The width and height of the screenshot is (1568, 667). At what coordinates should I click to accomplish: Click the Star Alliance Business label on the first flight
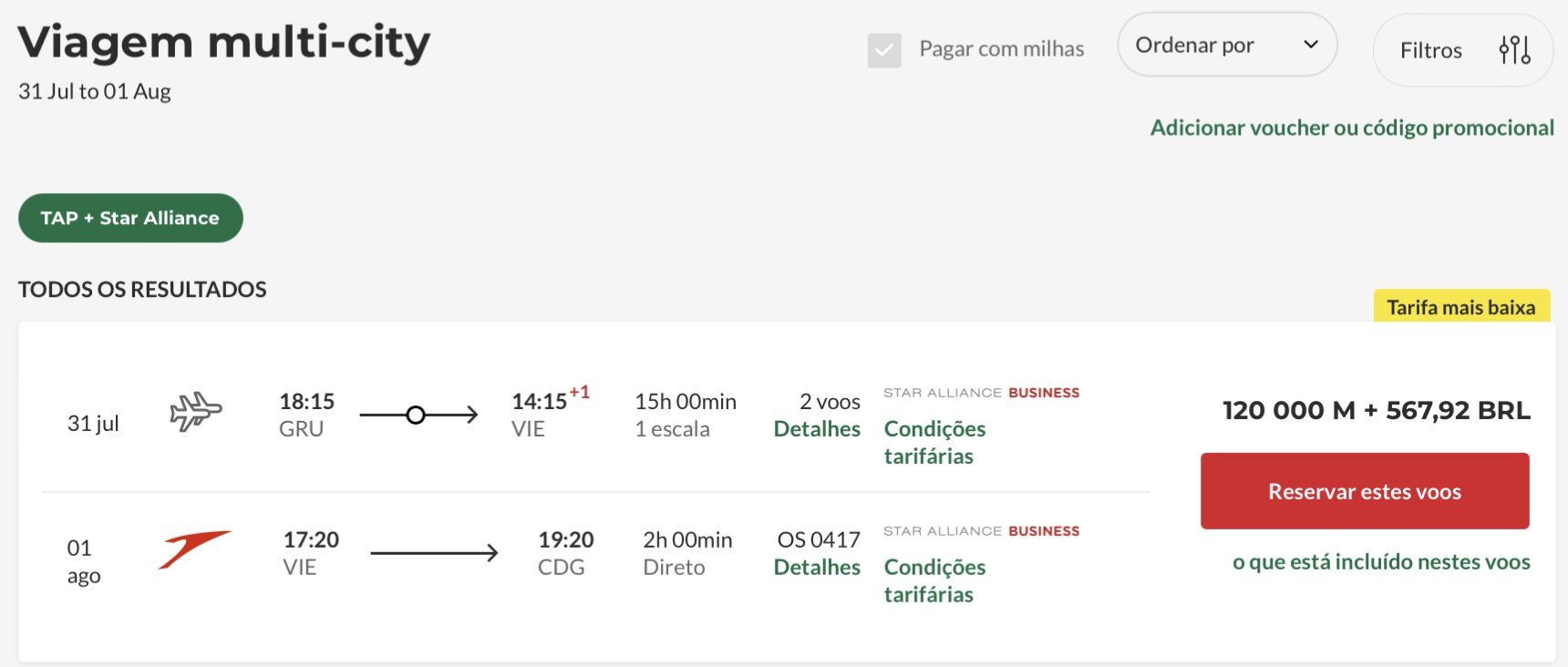coord(981,392)
